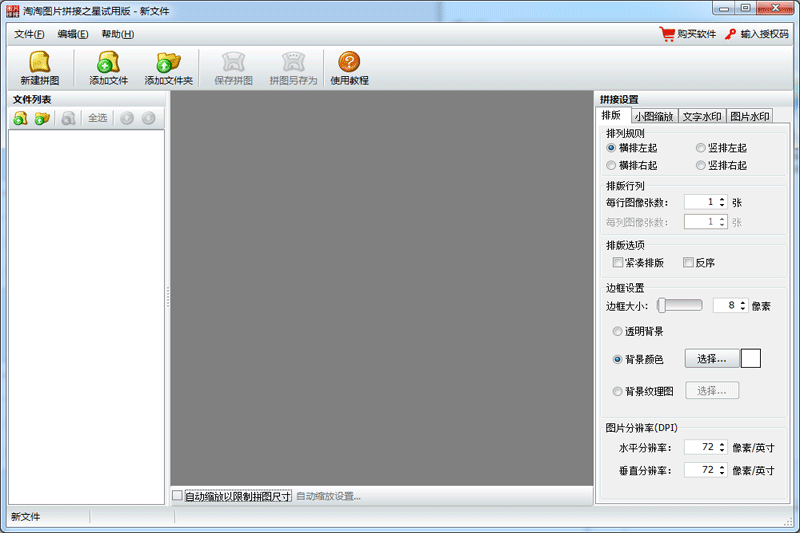Click the shopping cart 购买软件 icon

click(667, 34)
